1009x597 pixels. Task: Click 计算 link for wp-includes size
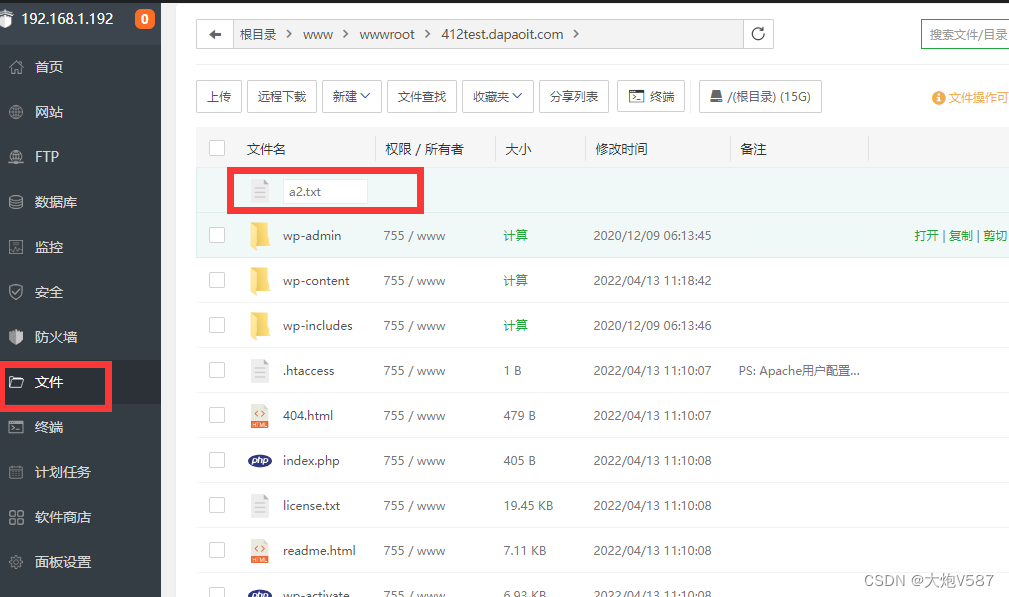click(x=515, y=326)
